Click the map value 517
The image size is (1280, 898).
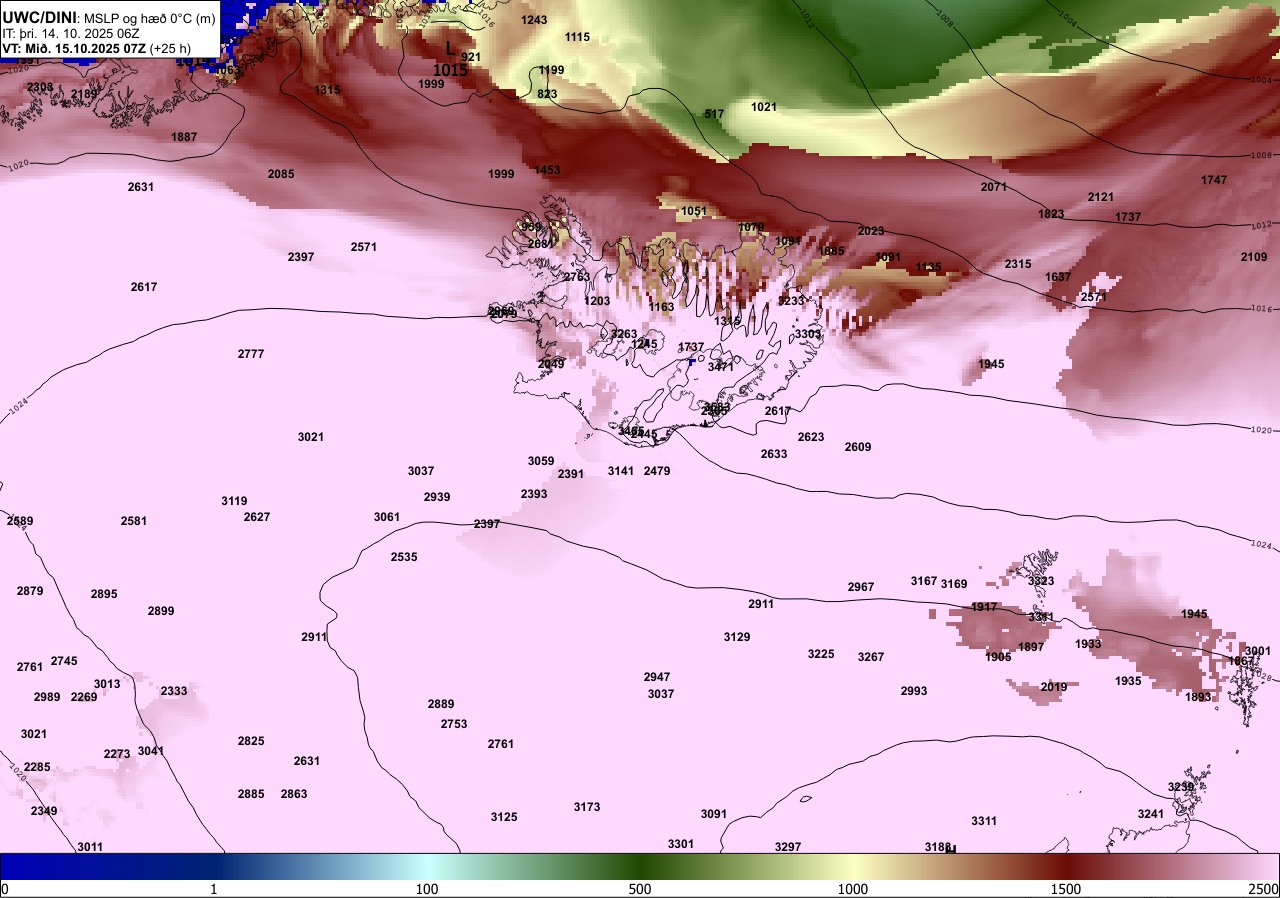pos(714,114)
